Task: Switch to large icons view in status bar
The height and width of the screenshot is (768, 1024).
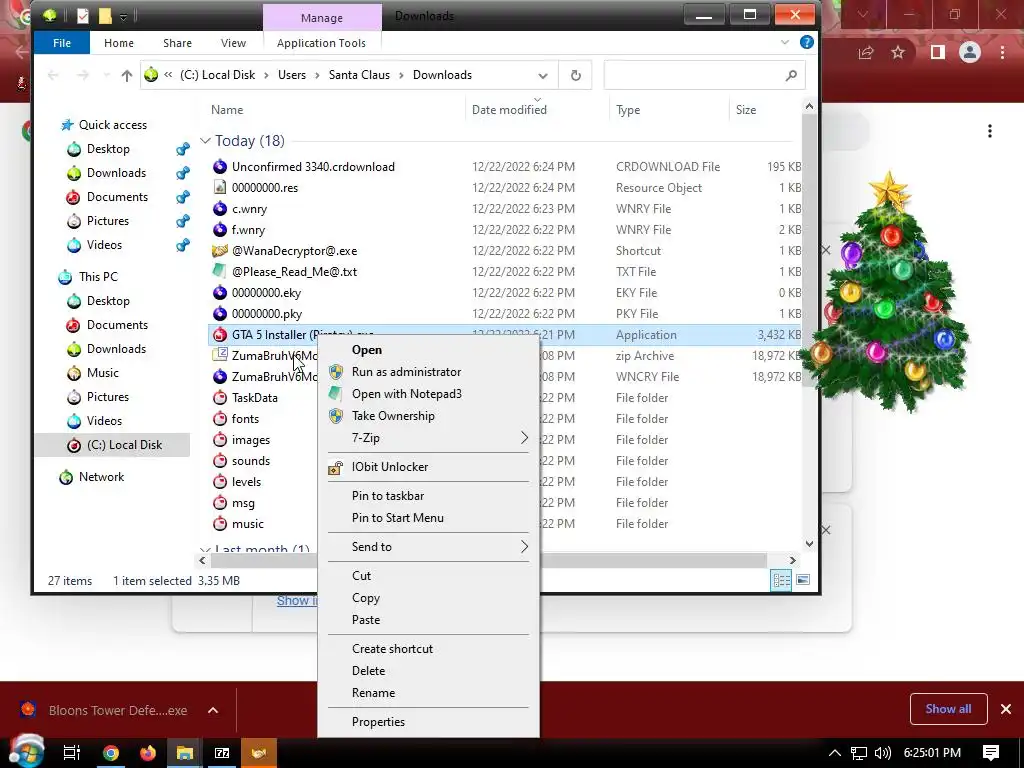Action: pyautogui.click(x=803, y=580)
